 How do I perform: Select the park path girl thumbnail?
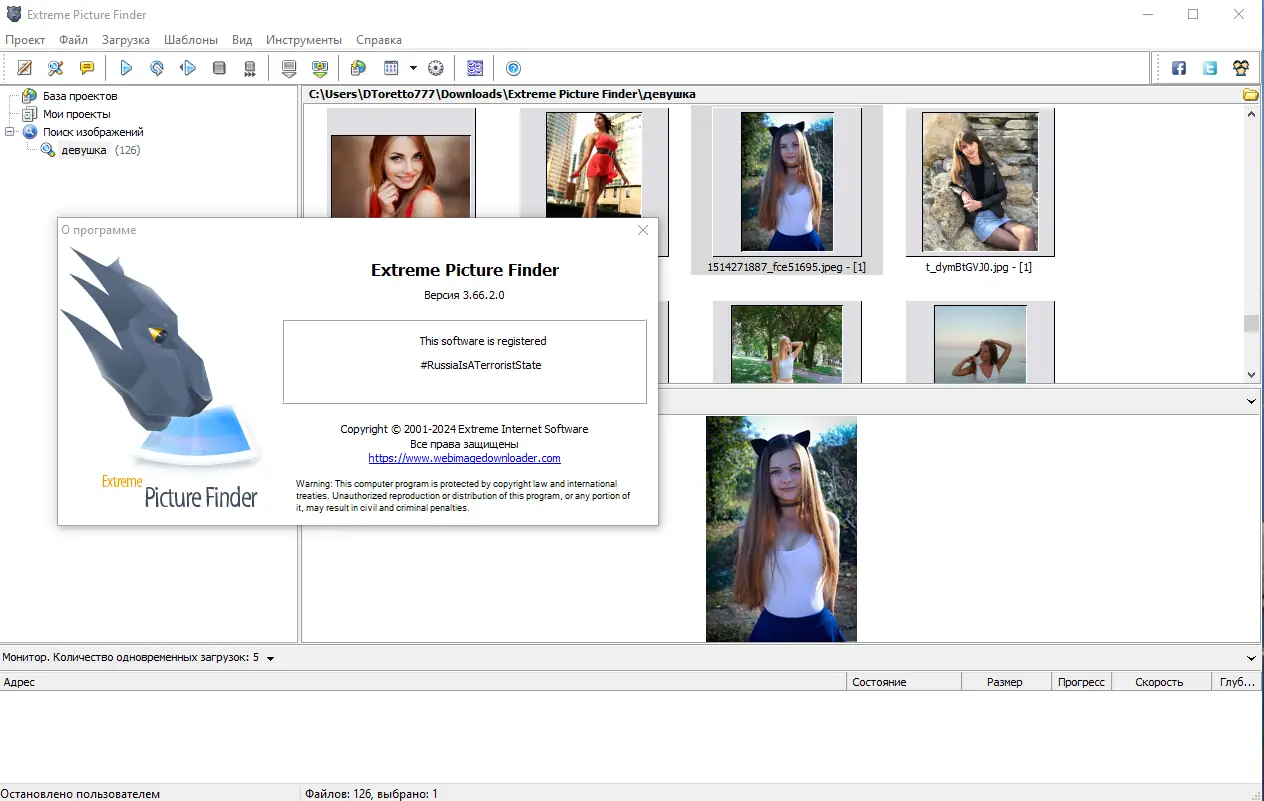click(x=786, y=342)
